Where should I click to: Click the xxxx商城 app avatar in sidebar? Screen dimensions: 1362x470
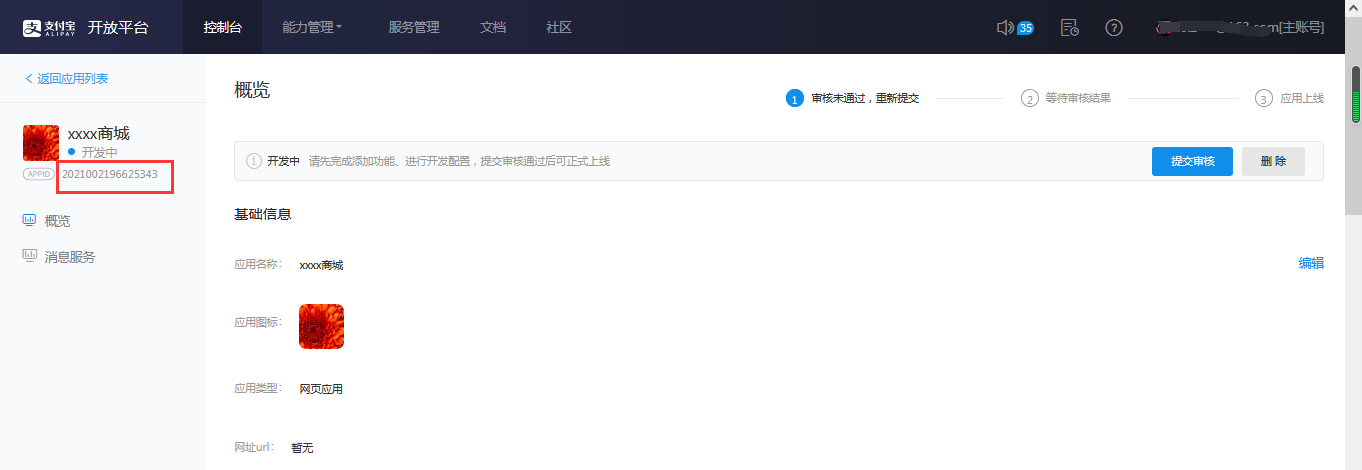(41, 143)
